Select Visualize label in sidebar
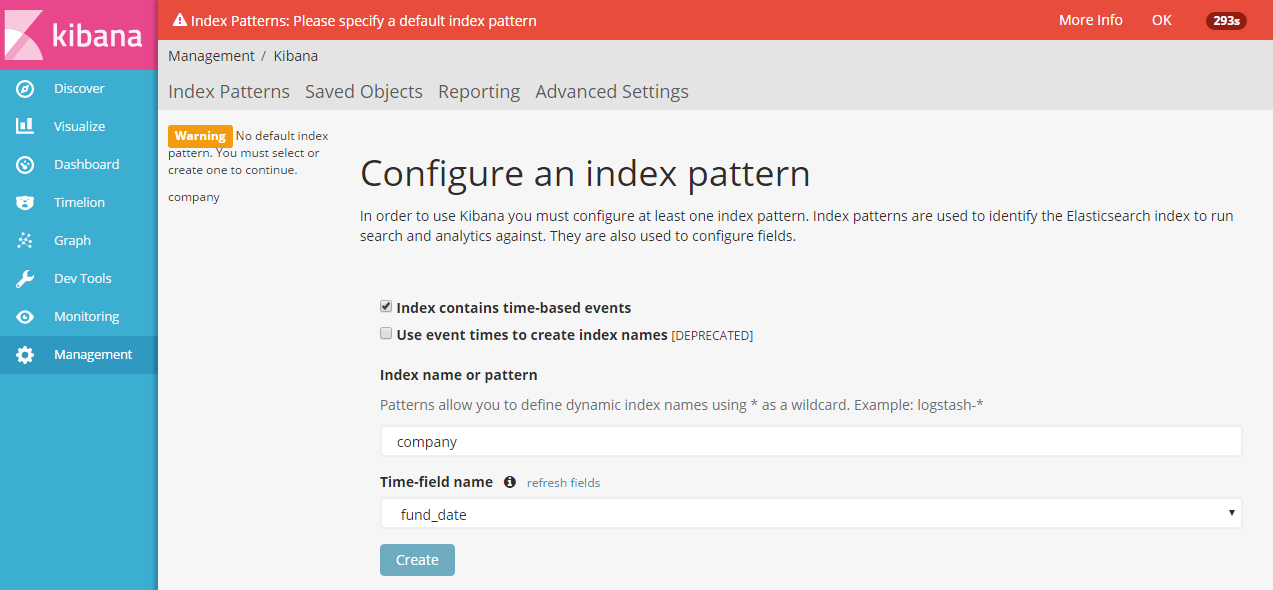The width and height of the screenshot is (1273, 590). point(79,127)
